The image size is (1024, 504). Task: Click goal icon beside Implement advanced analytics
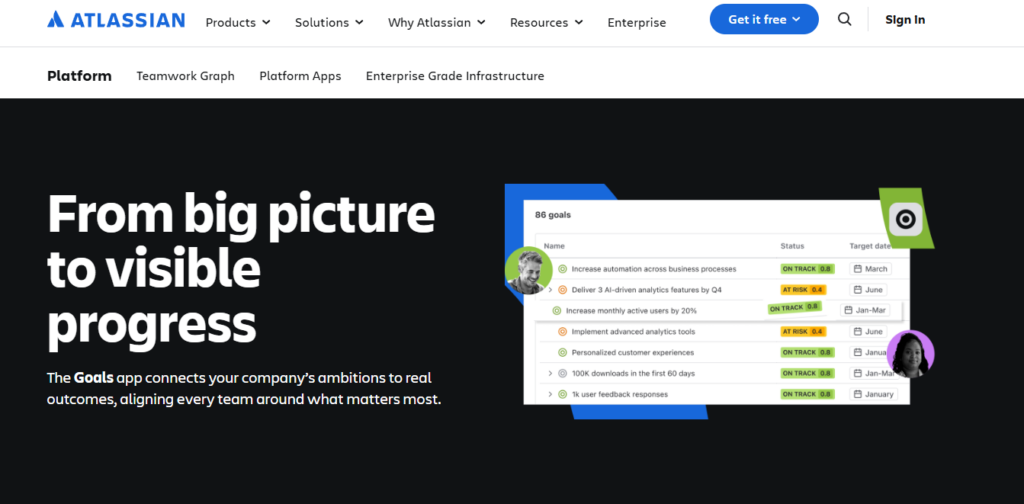[x=562, y=332]
